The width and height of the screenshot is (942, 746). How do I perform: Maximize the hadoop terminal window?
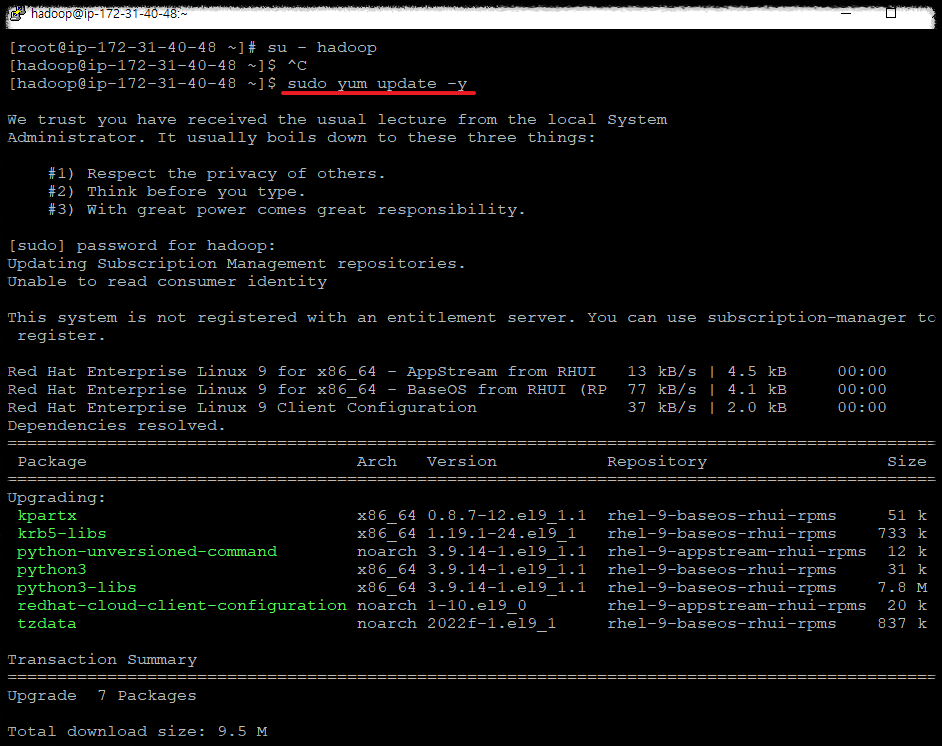[x=891, y=13]
